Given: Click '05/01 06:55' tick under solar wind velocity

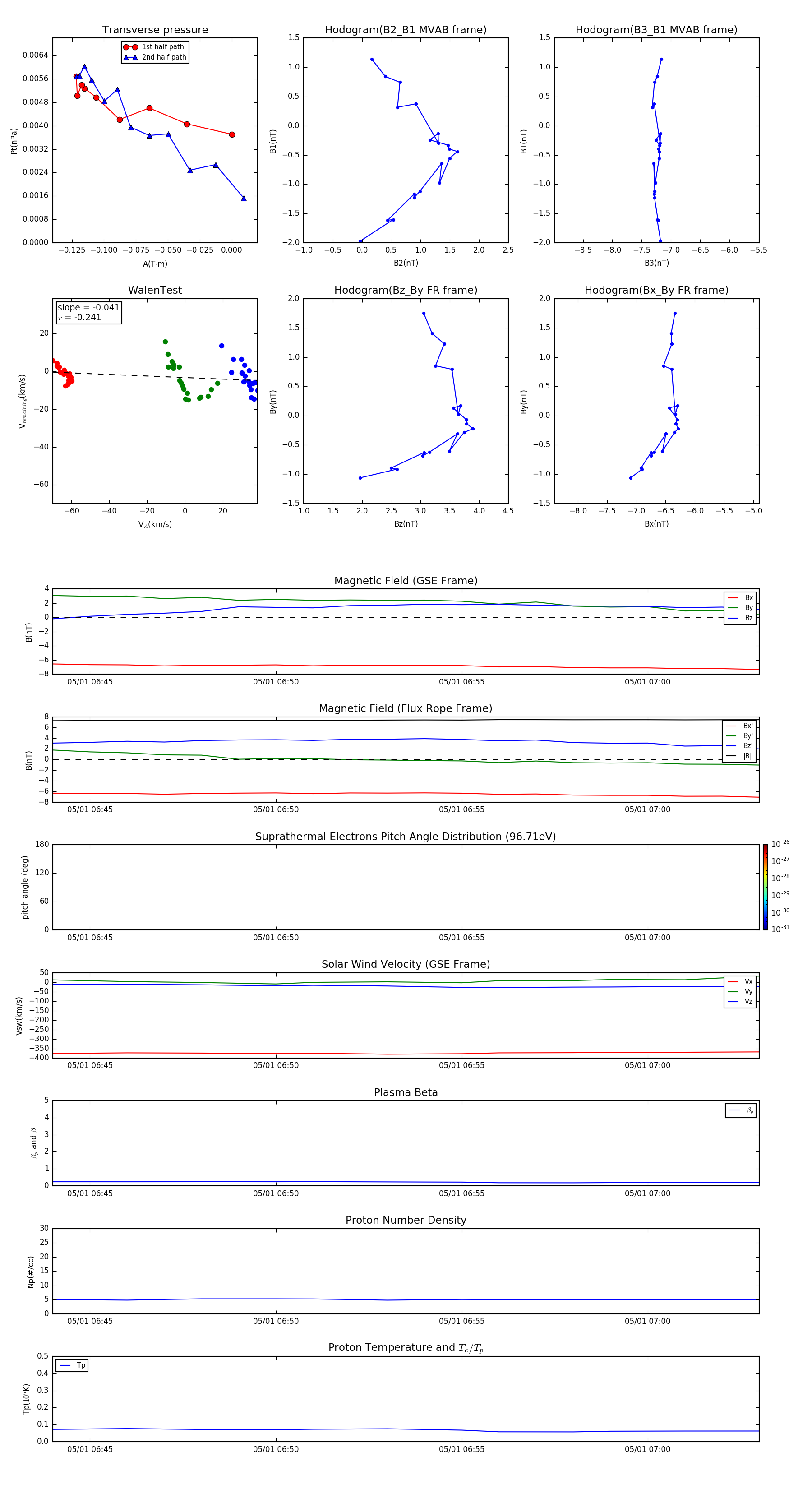Looking at the screenshot, I should click(462, 1065).
